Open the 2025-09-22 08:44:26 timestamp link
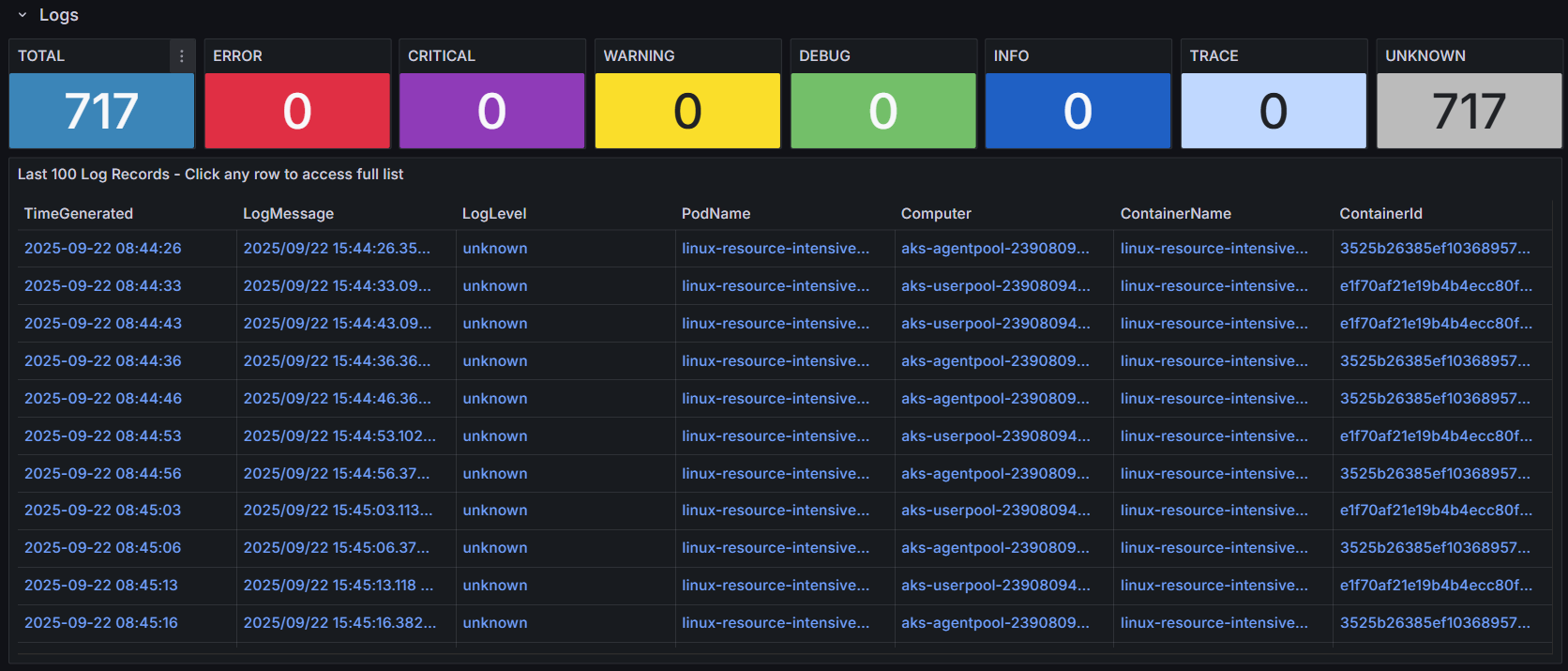 tap(103, 249)
